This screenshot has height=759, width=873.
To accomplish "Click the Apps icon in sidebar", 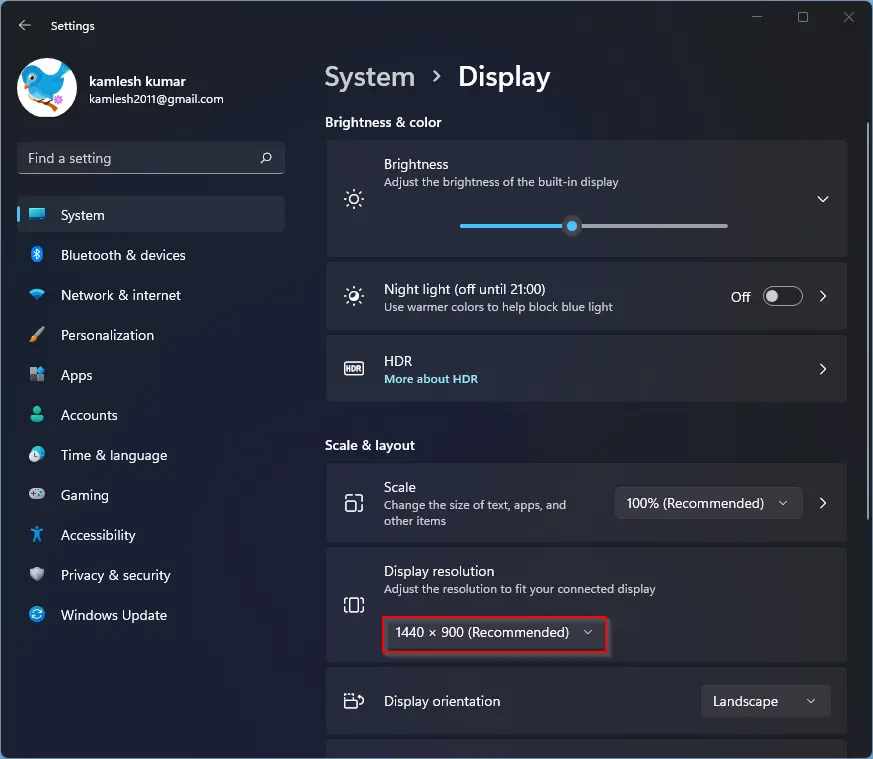I will click(37, 374).
